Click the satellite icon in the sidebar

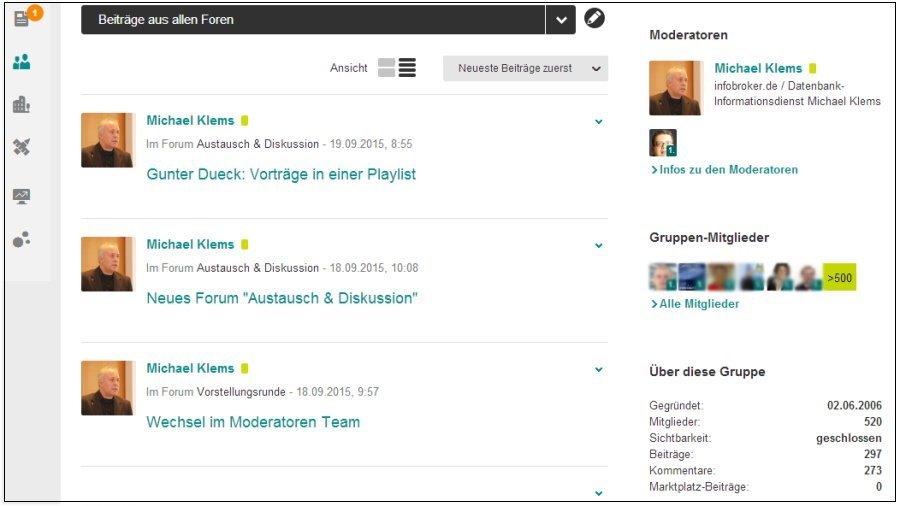click(21, 148)
